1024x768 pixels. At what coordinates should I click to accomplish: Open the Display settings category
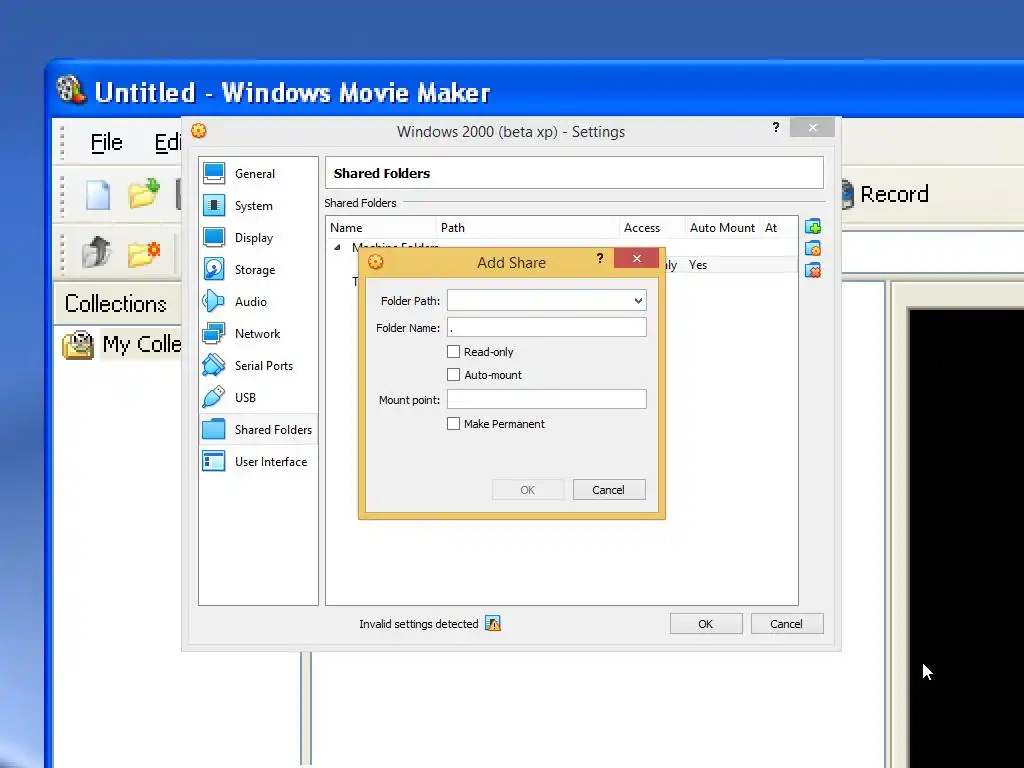258,238
